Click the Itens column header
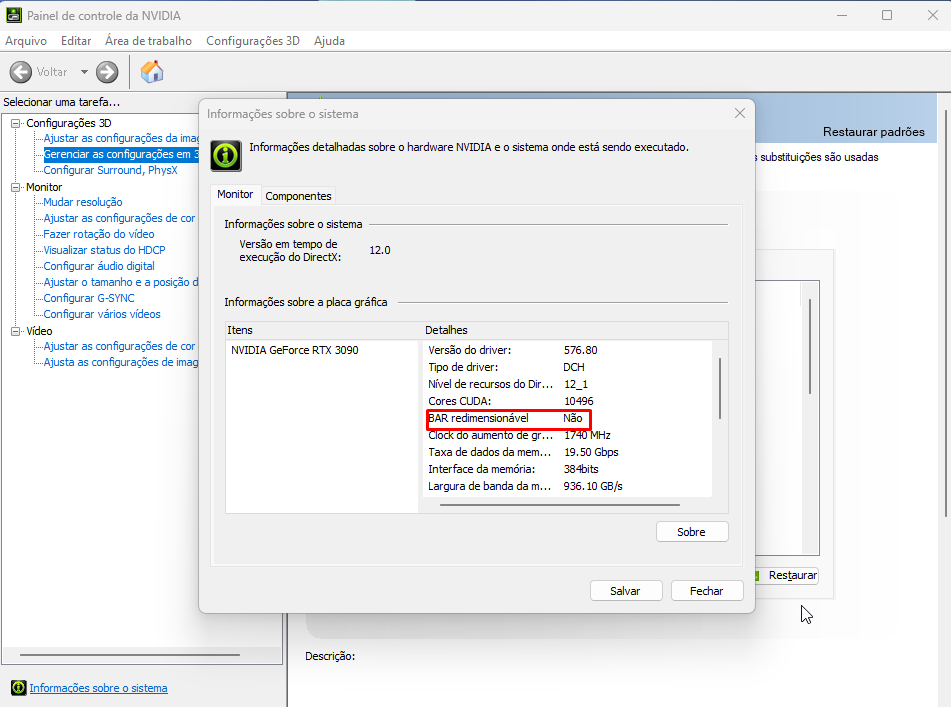The height and width of the screenshot is (707, 951). click(324, 330)
